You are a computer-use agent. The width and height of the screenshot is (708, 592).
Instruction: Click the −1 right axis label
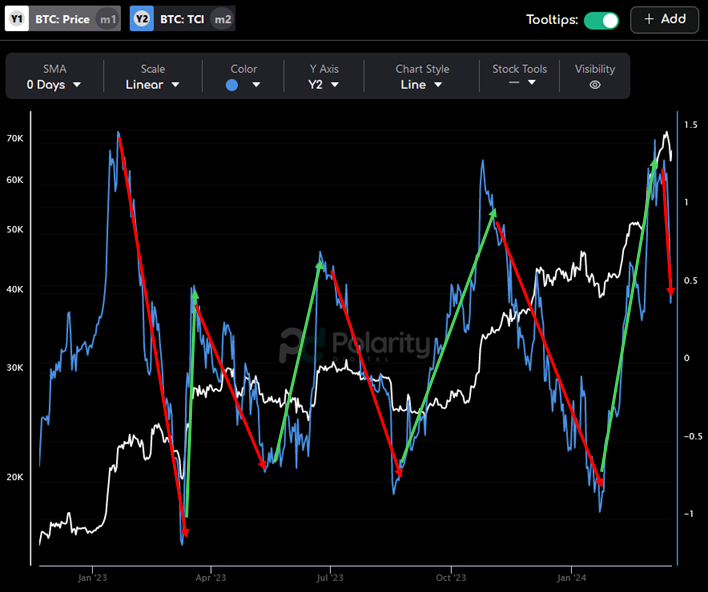point(689,514)
